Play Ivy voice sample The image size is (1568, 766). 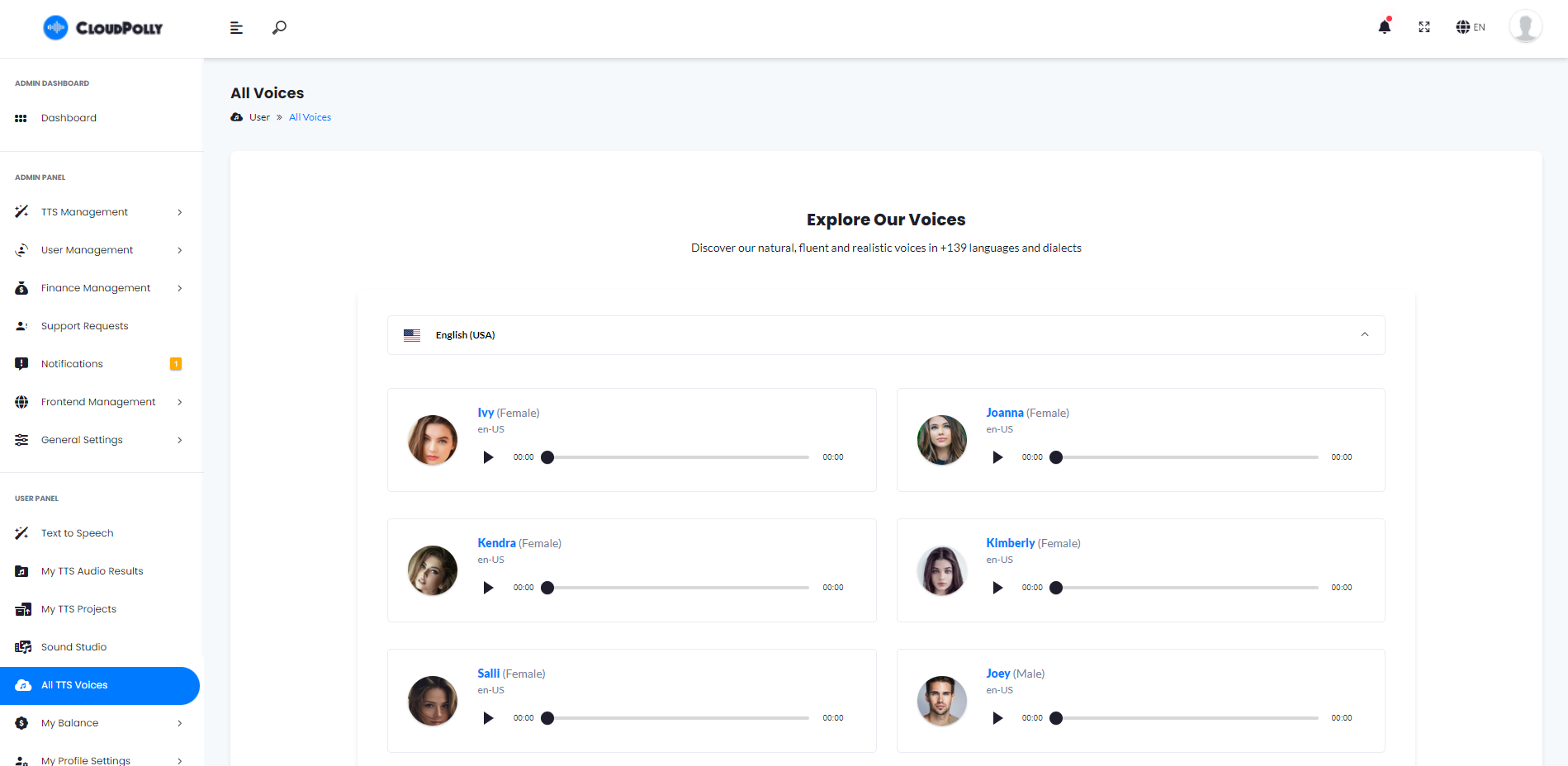[488, 457]
